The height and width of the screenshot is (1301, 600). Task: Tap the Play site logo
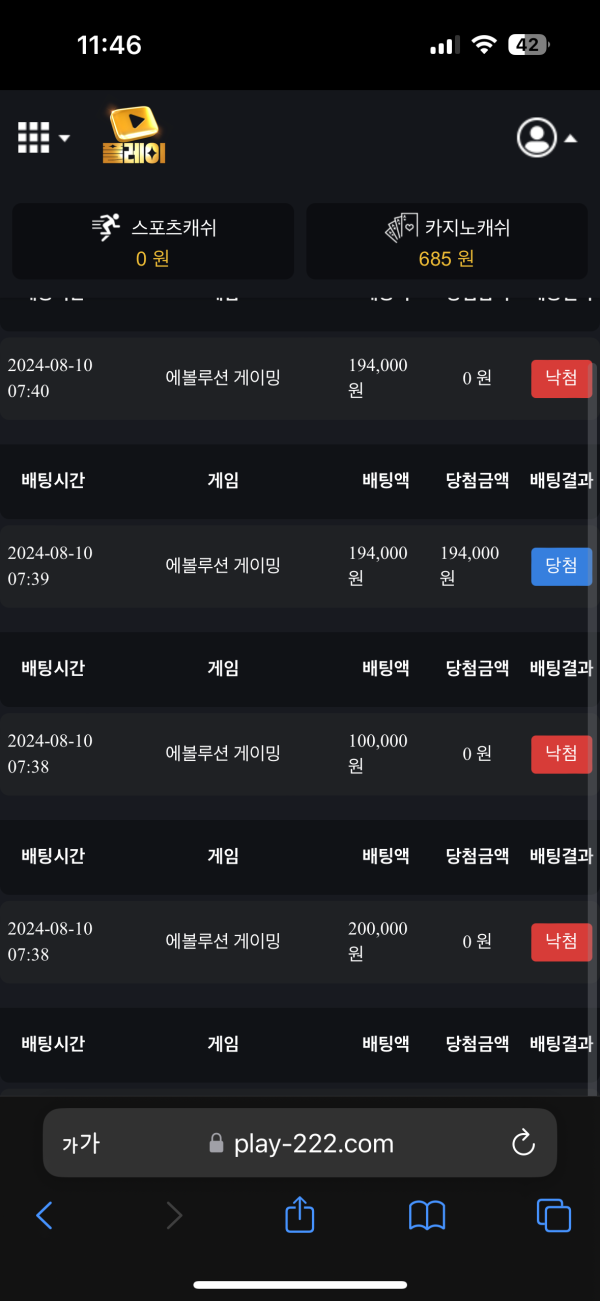134,135
